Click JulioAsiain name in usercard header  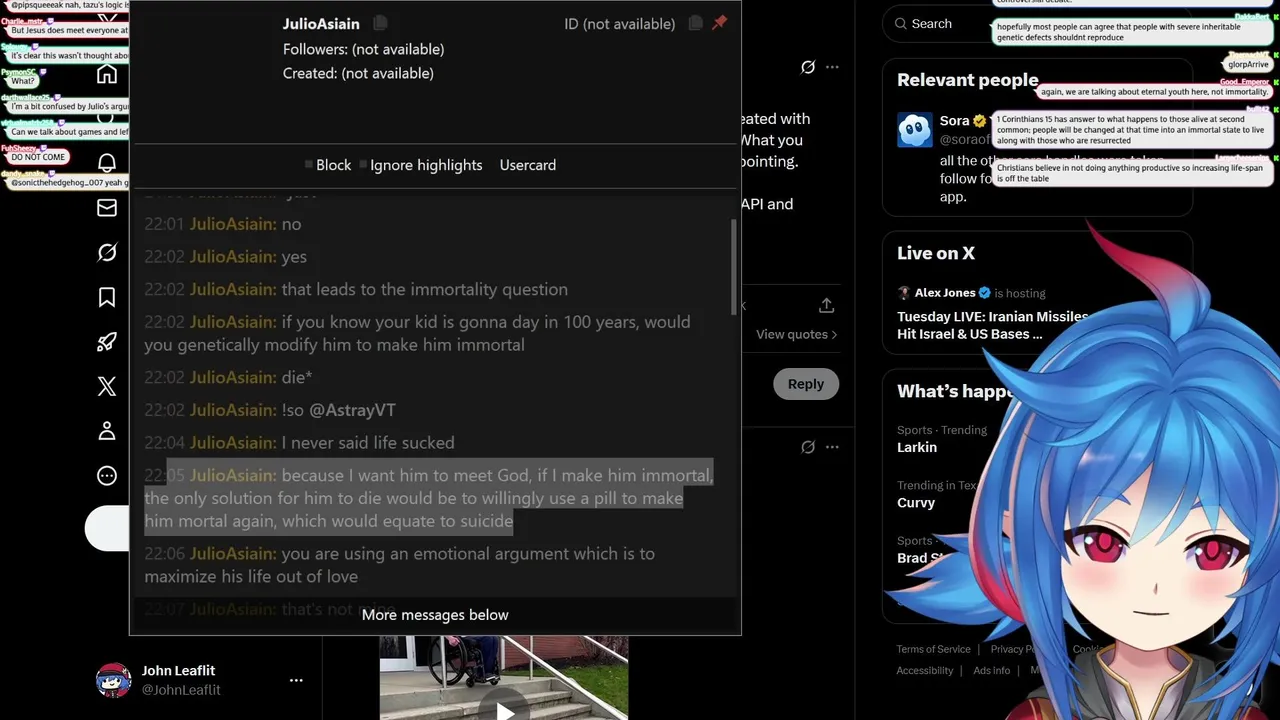(x=321, y=24)
